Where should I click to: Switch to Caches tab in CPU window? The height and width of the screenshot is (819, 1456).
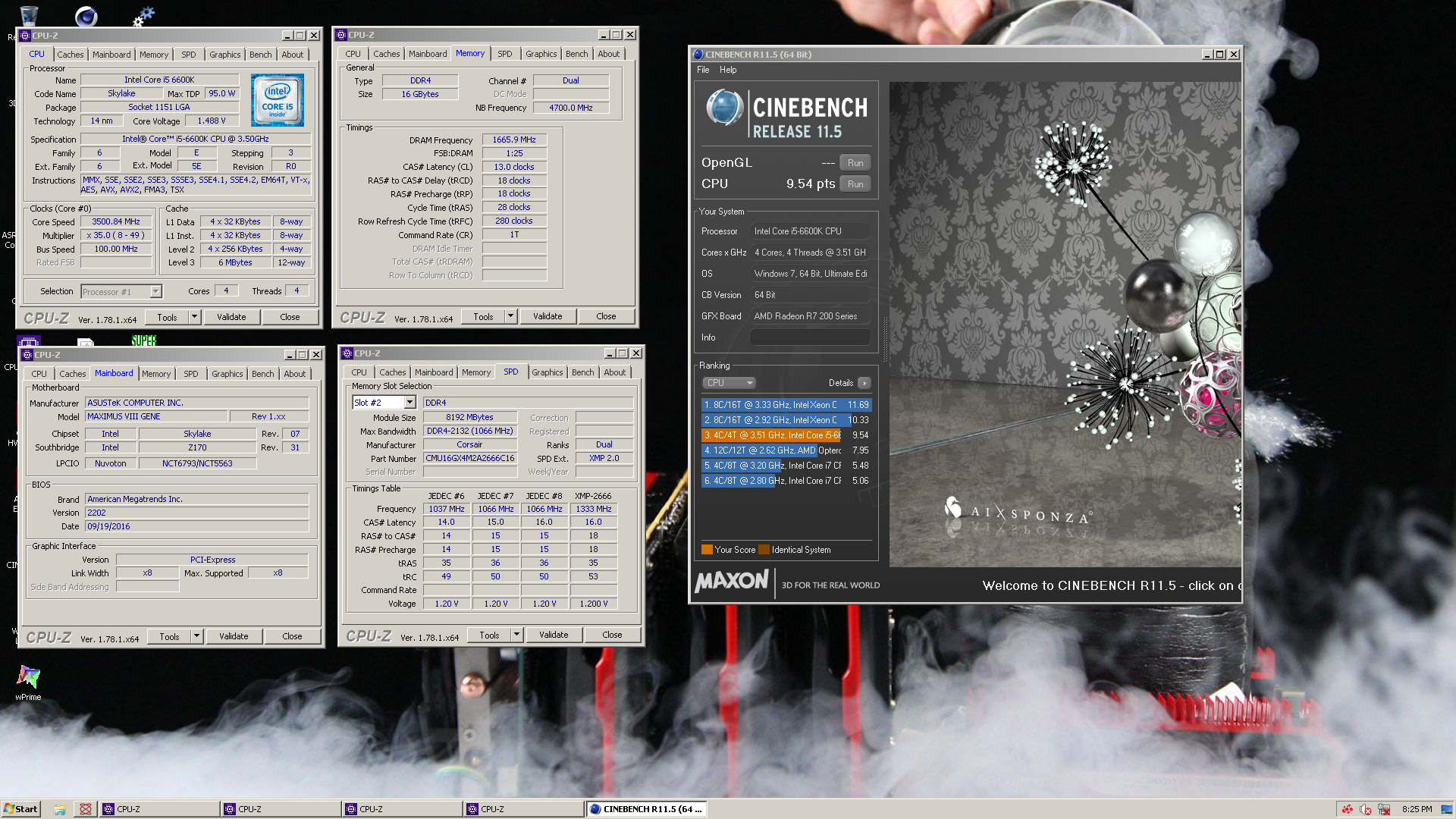71,55
